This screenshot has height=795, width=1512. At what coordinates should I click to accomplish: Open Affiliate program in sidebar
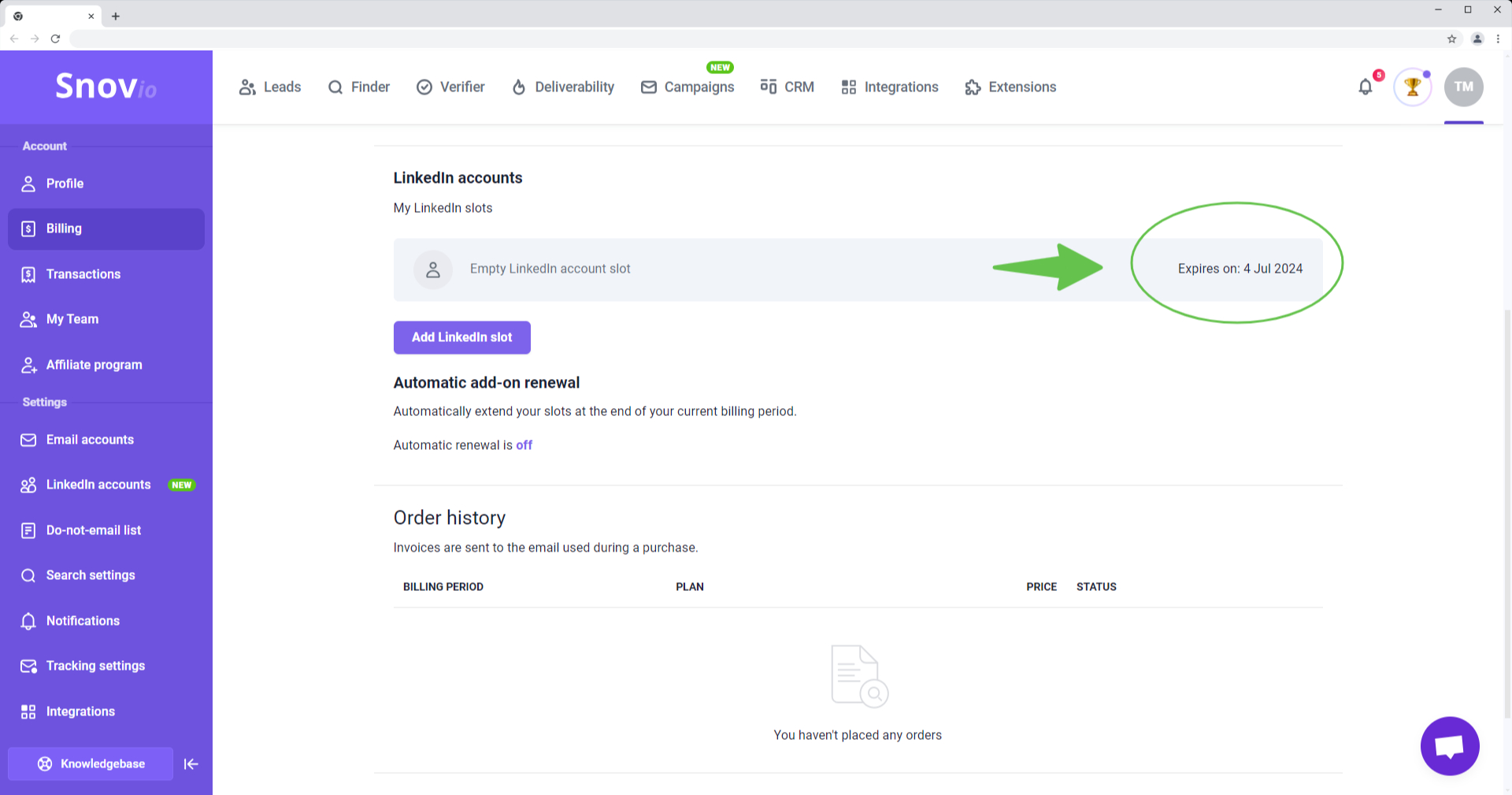106,365
